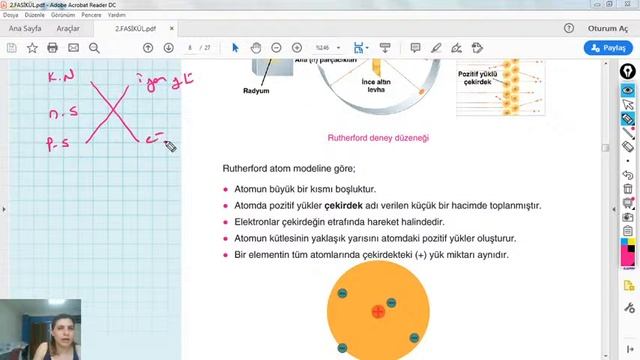Zoom out with the minus icon

[276, 48]
